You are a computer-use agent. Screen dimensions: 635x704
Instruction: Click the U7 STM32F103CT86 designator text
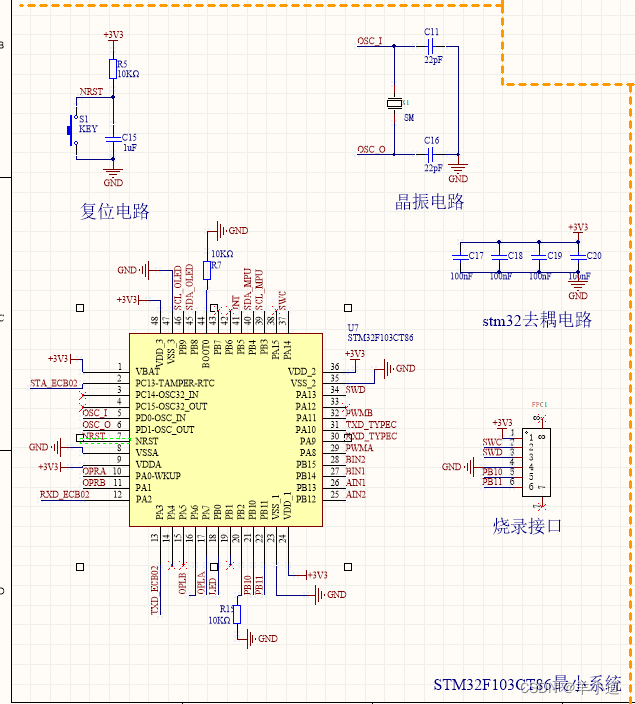(380, 333)
